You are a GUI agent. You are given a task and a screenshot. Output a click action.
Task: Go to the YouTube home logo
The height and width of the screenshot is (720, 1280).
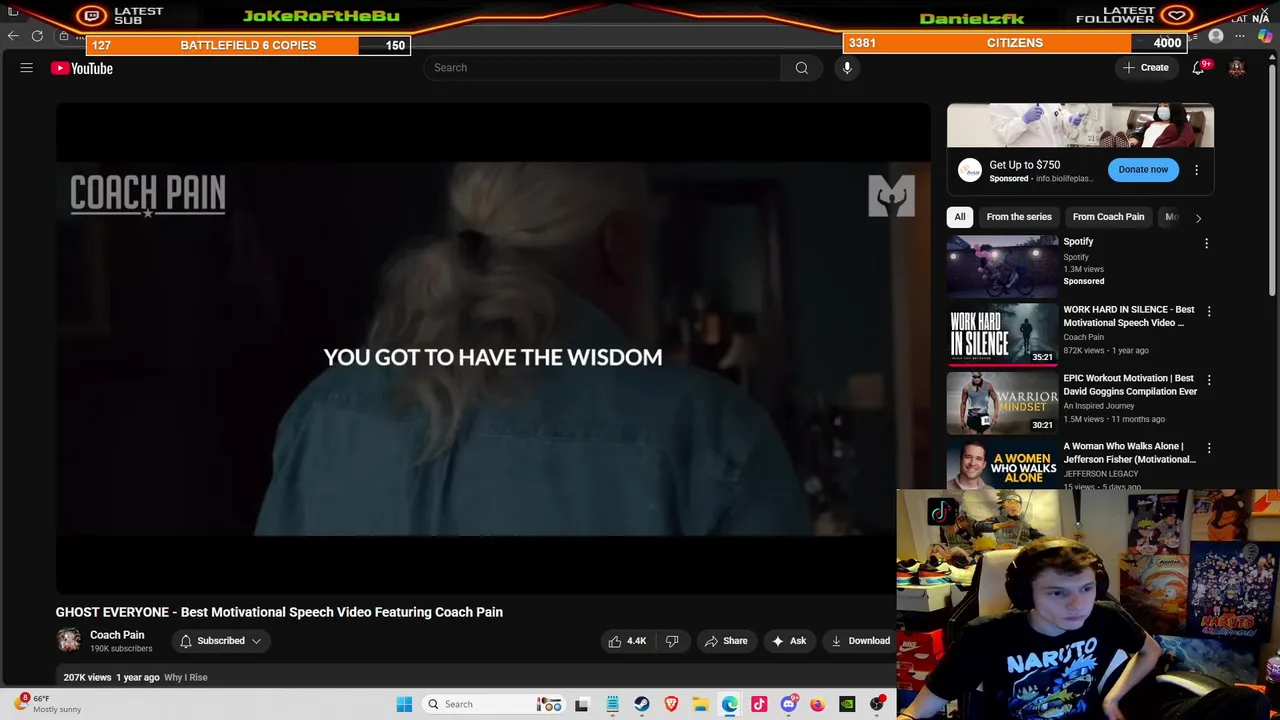[x=82, y=68]
